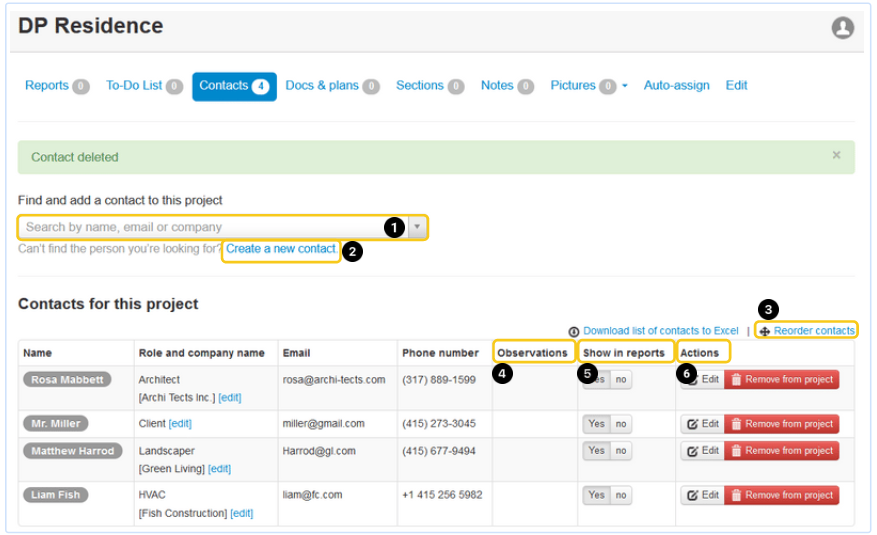Click the Show in reports column header
The height and width of the screenshot is (535, 877).
tap(624, 353)
